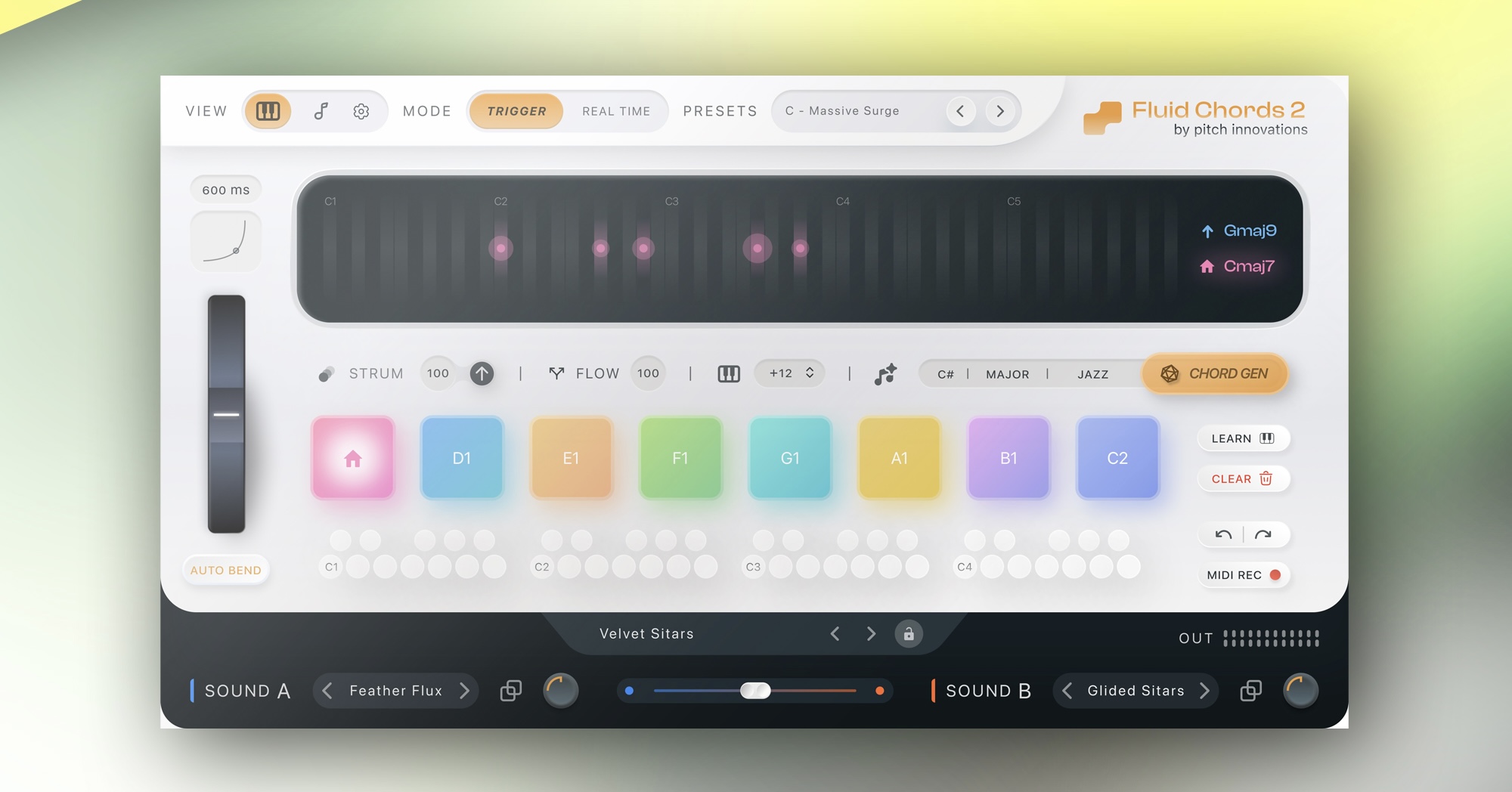This screenshot has height=792, width=1512.
Task: Undo the last action
Action: click(1222, 534)
